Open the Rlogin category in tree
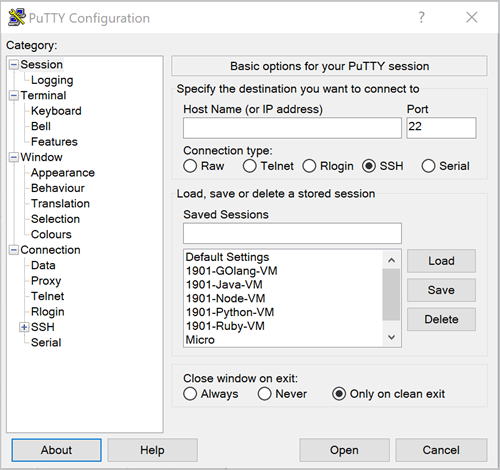Image resolution: width=500 pixels, height=470 pixels. pyautogui.click(x=48, y=312)
